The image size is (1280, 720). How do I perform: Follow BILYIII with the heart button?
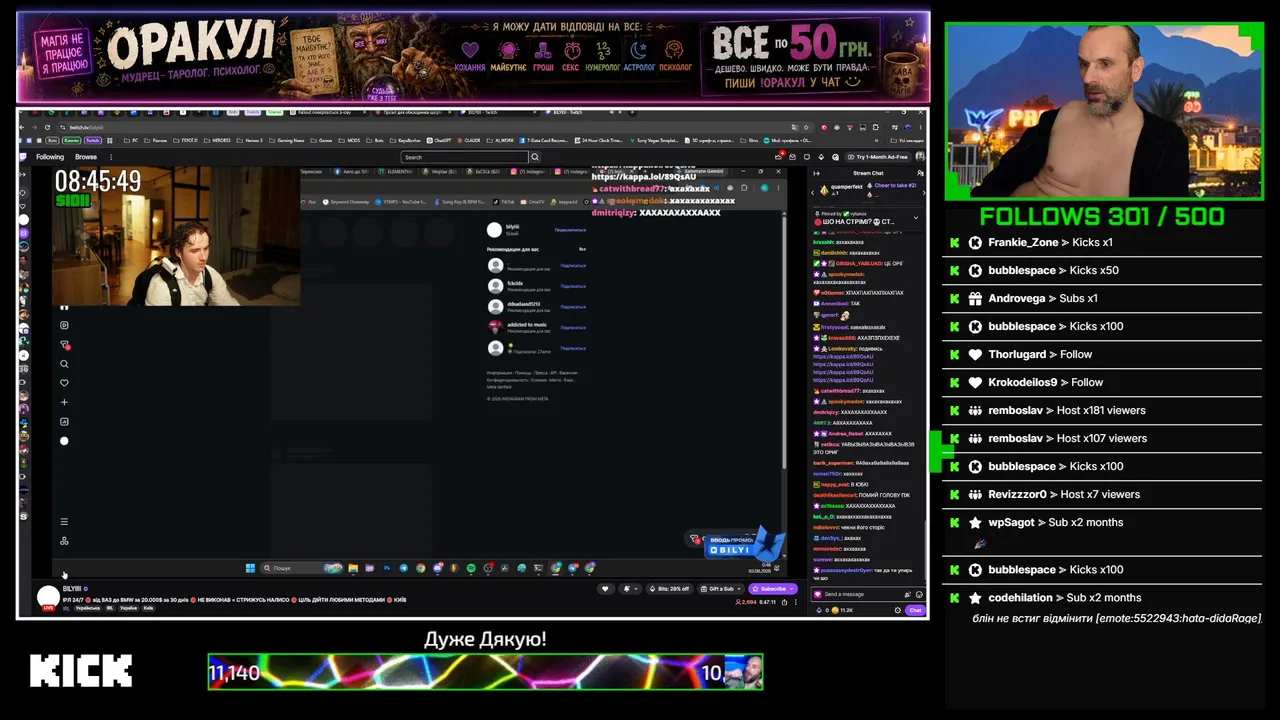coord(605,589)
